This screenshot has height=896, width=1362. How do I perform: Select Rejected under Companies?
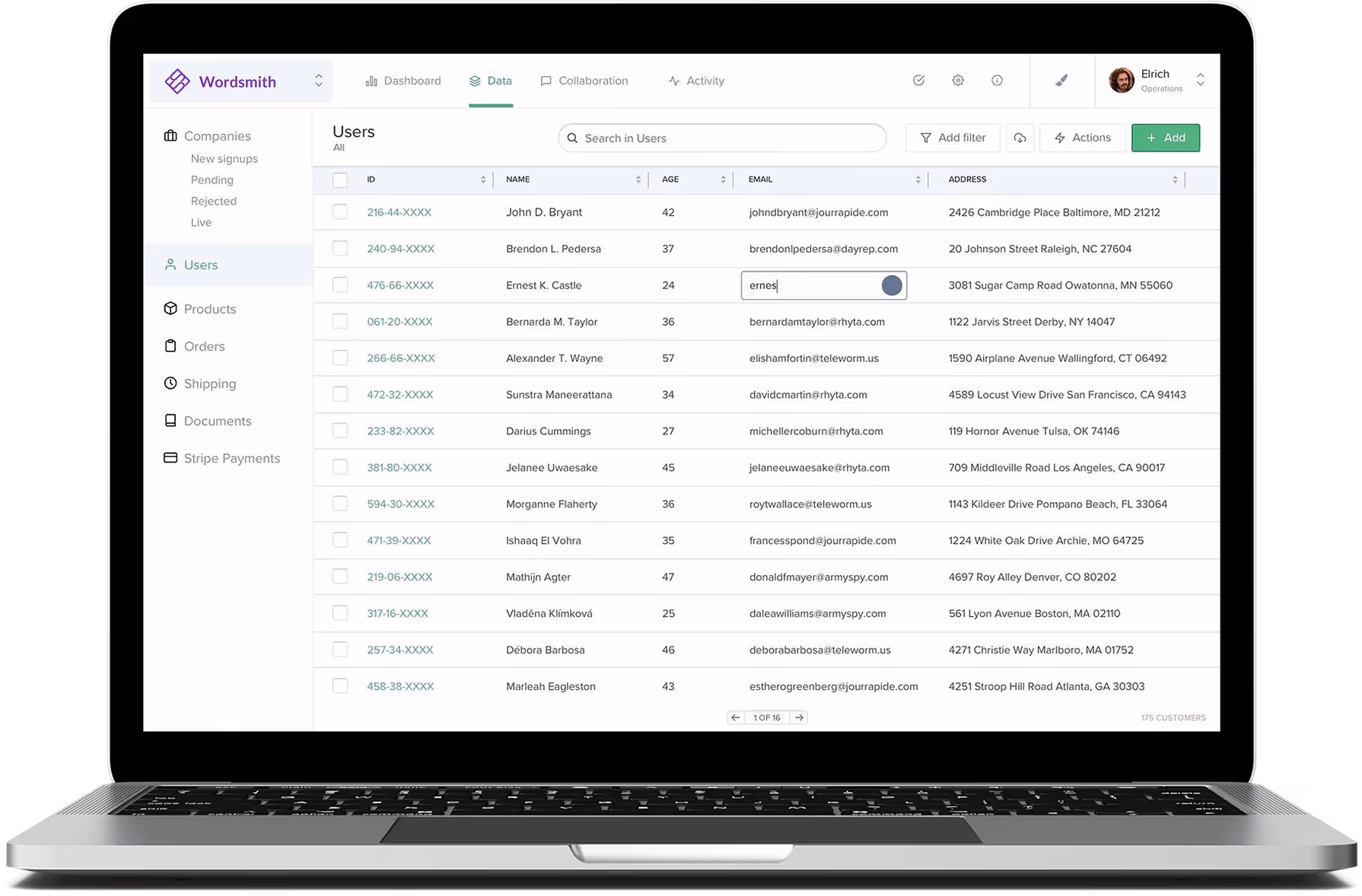214,201
